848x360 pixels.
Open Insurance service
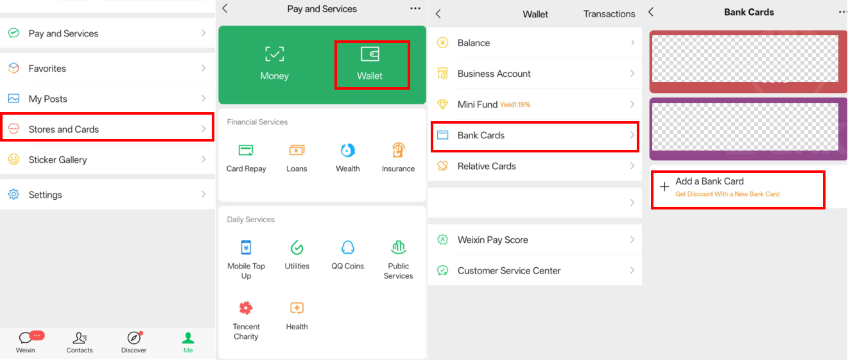pyautogui.click(x=398, y=157)
